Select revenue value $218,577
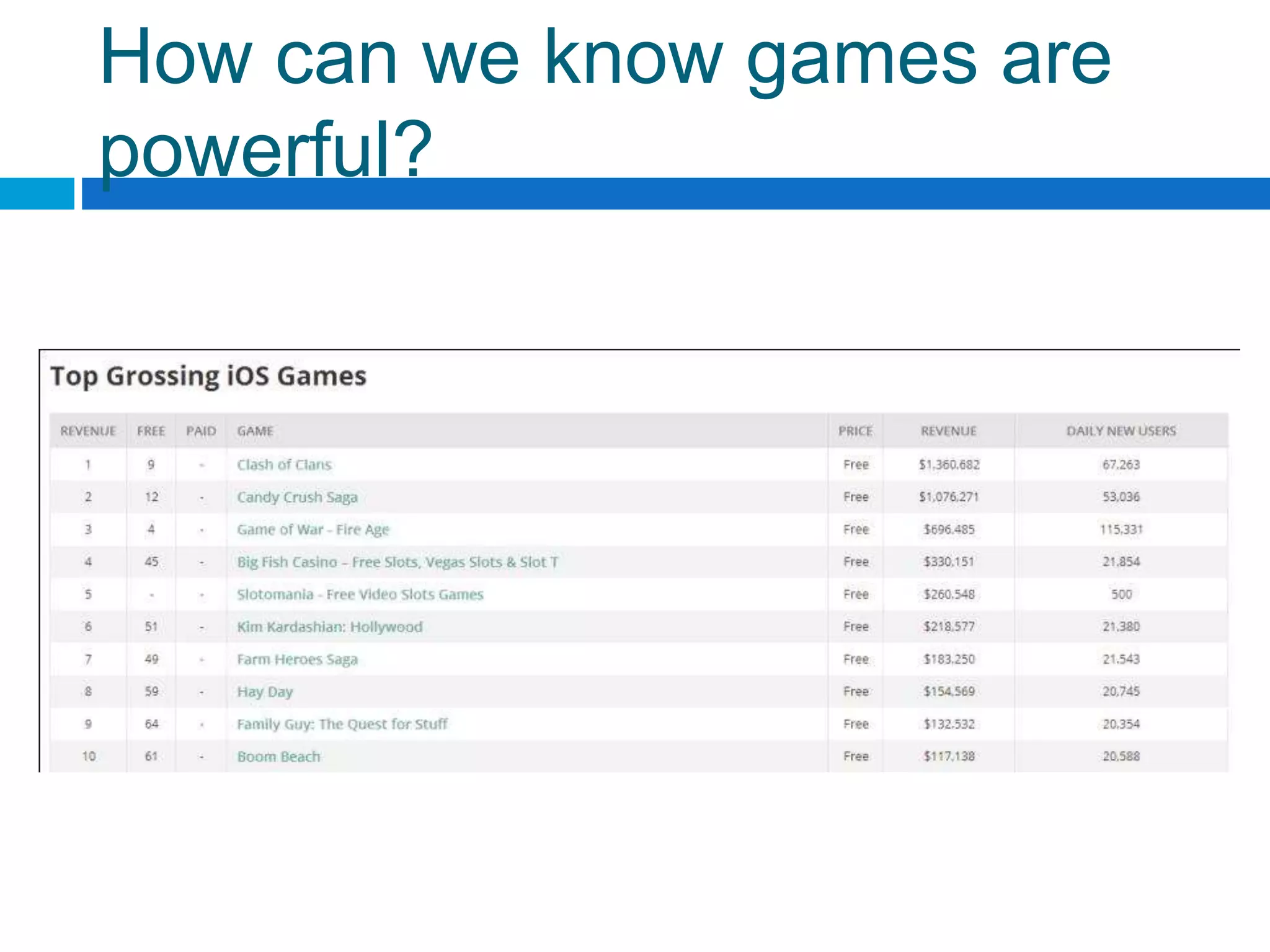Image resolution: width=1270 pixels, height=952 pixels. [949, 627]
